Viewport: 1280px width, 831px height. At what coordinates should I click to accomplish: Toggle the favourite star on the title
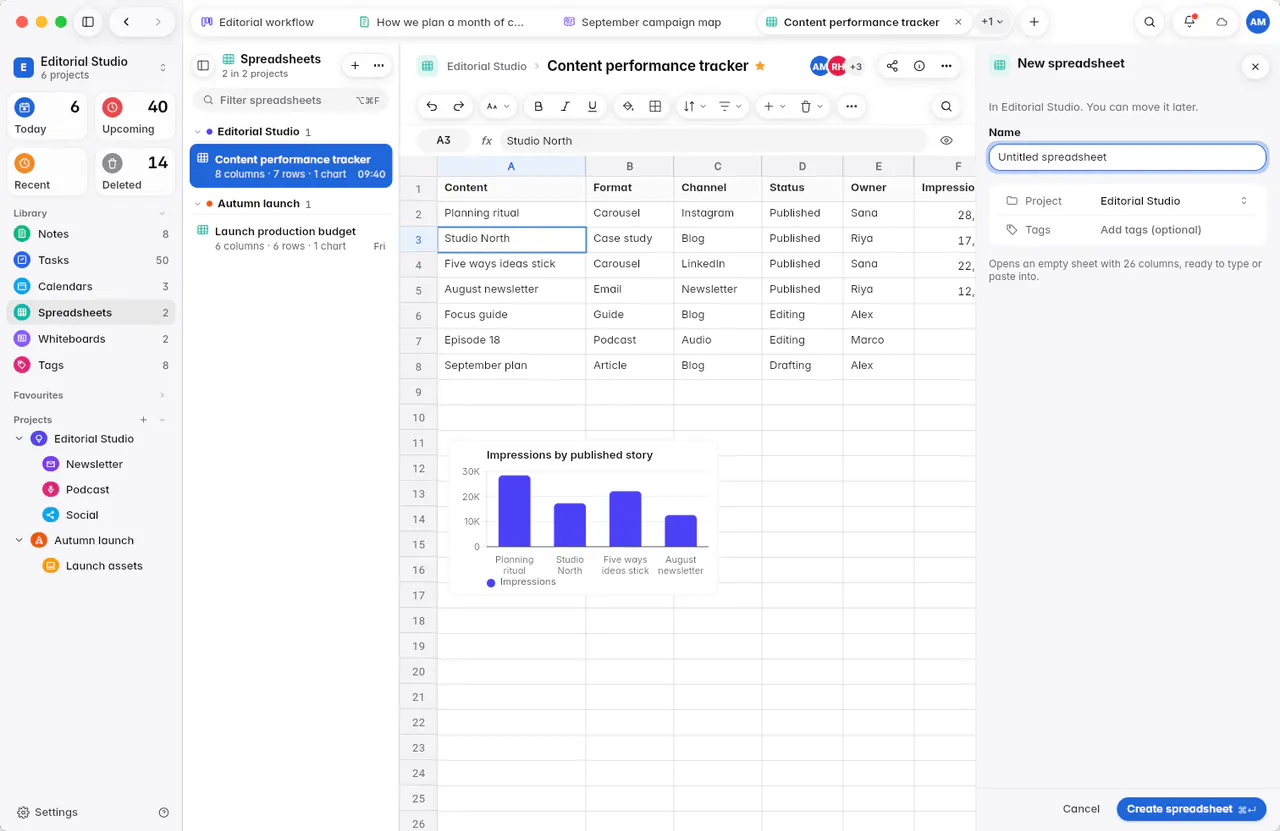760,66
